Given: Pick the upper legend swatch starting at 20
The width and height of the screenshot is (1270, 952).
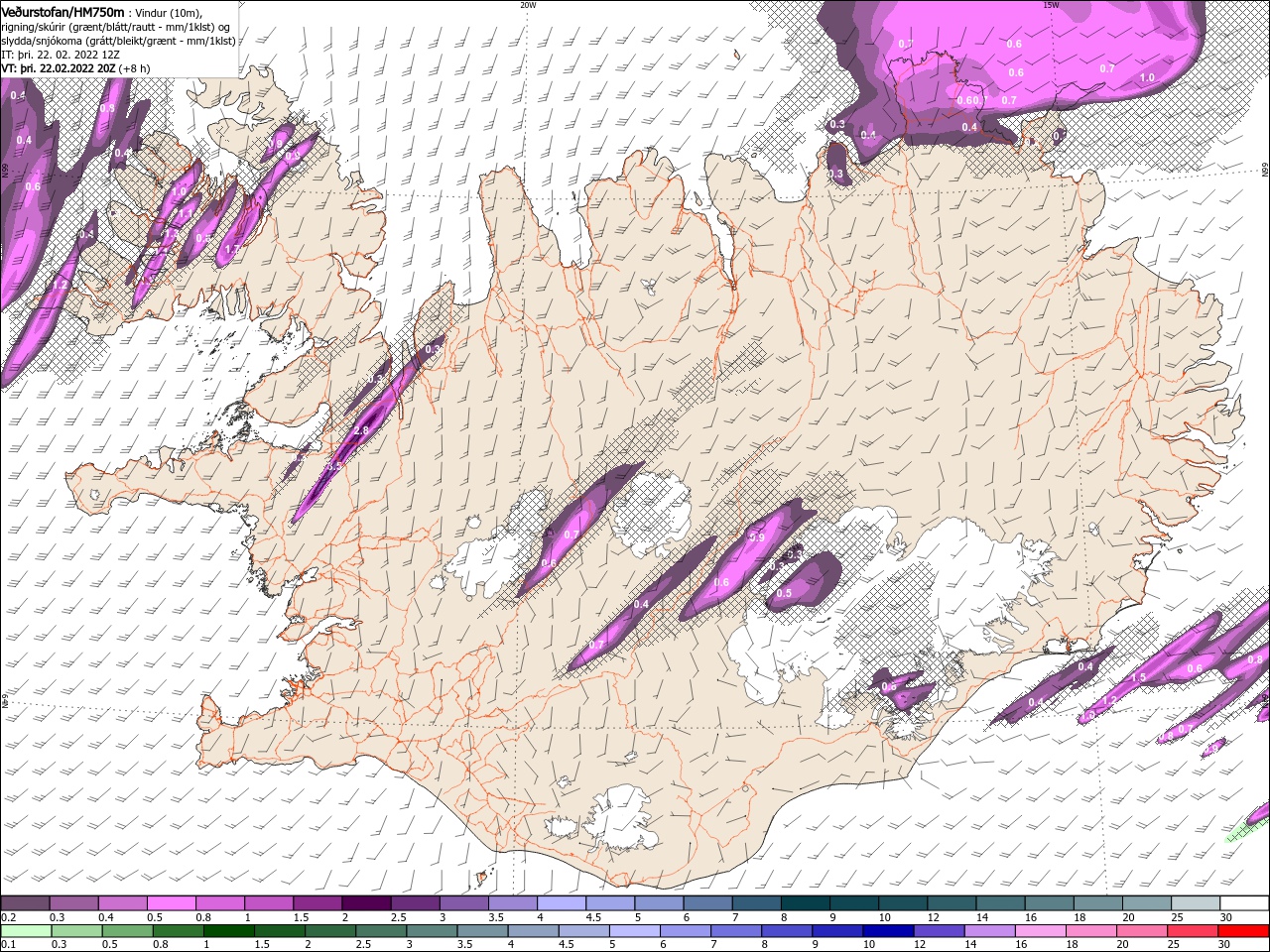Looking at the screenshot, I should [1147, 903].
